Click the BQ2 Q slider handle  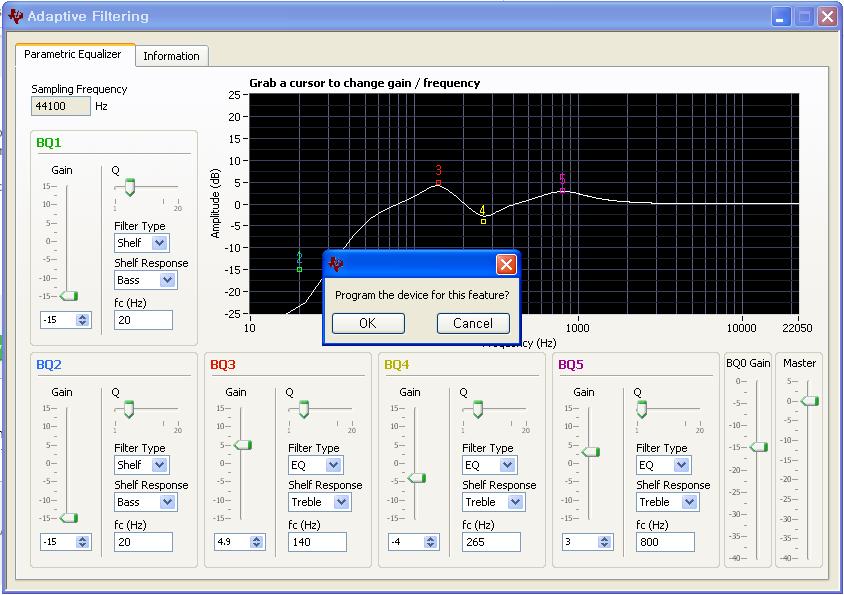pos(129,409)
